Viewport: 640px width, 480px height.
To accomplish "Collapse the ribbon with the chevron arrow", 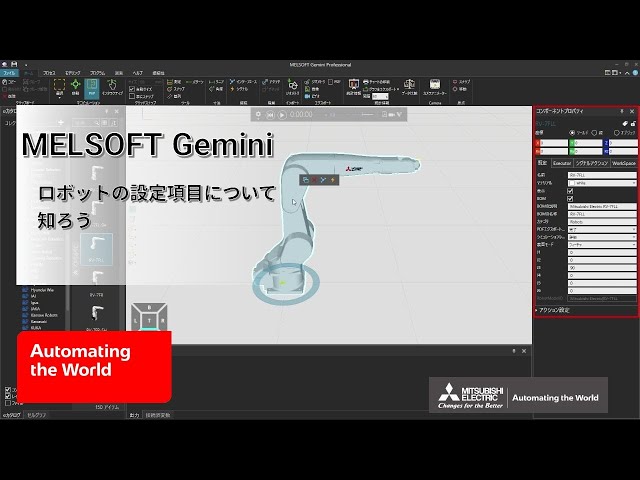I will click(x=627, y=73).
